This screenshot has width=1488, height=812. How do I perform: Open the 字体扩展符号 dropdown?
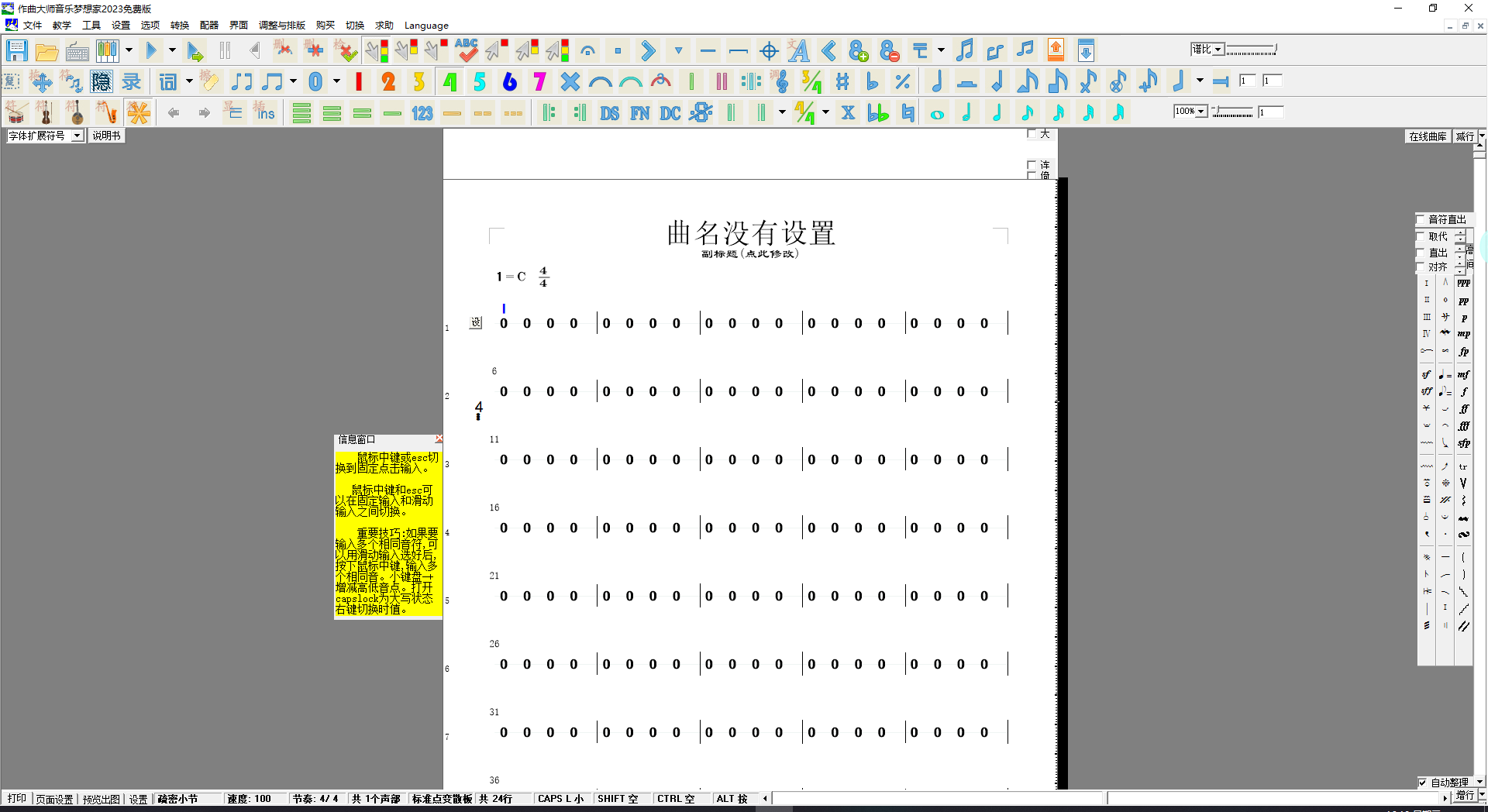coord(77,136)
